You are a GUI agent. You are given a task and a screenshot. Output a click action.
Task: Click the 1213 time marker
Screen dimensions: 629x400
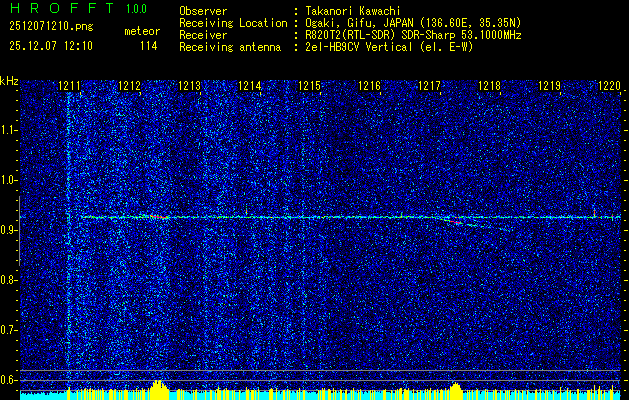[x=189, y=85]
